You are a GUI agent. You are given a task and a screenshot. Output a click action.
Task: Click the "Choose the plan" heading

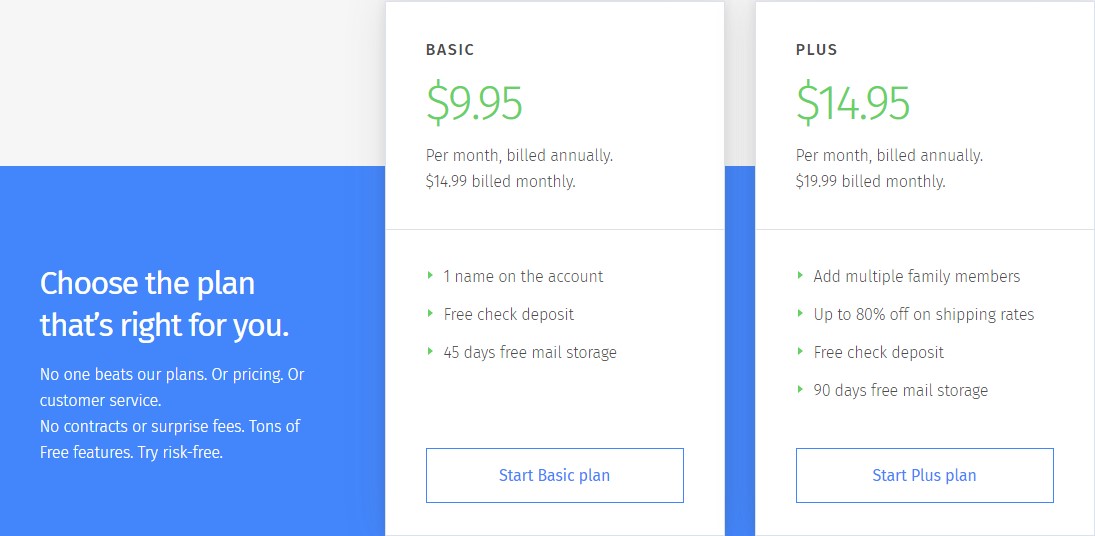(x=147, y=283)
